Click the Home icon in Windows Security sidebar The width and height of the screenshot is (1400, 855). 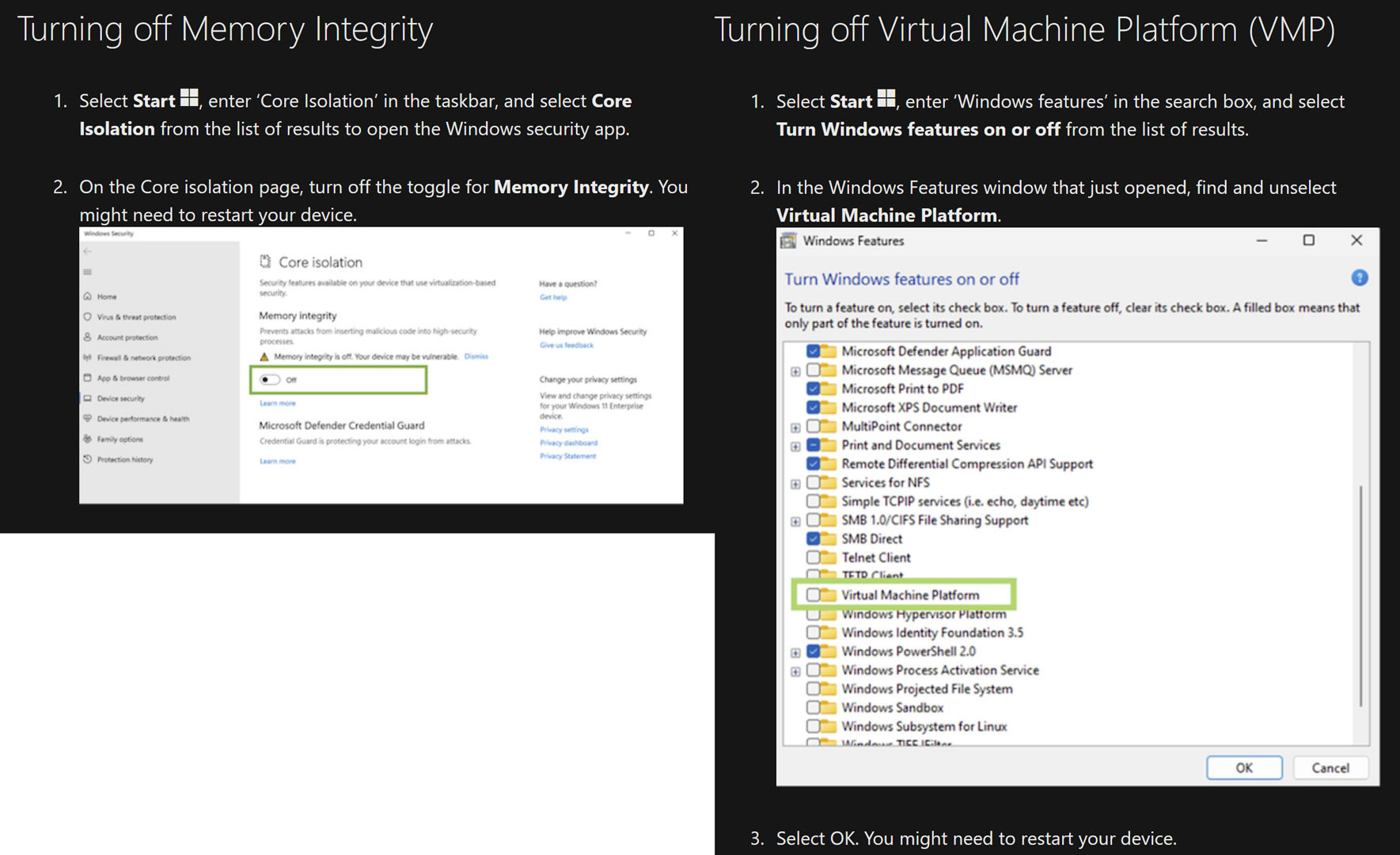click(87, 296)
